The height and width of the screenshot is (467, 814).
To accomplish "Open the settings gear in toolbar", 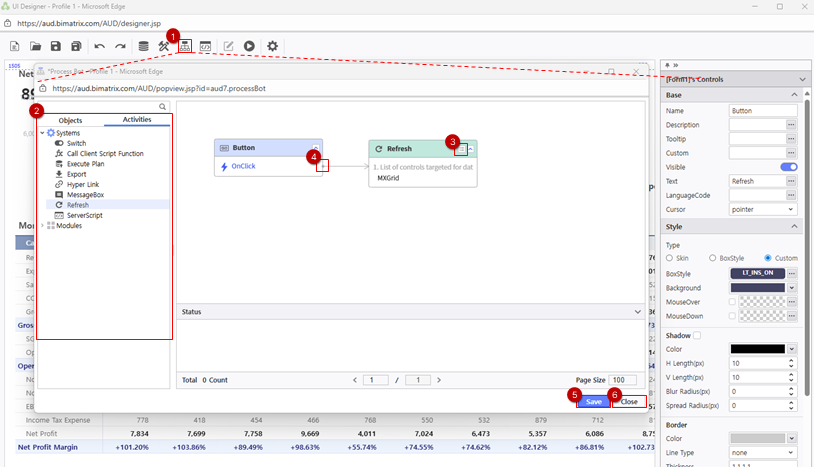I will [x=272, y=46].
